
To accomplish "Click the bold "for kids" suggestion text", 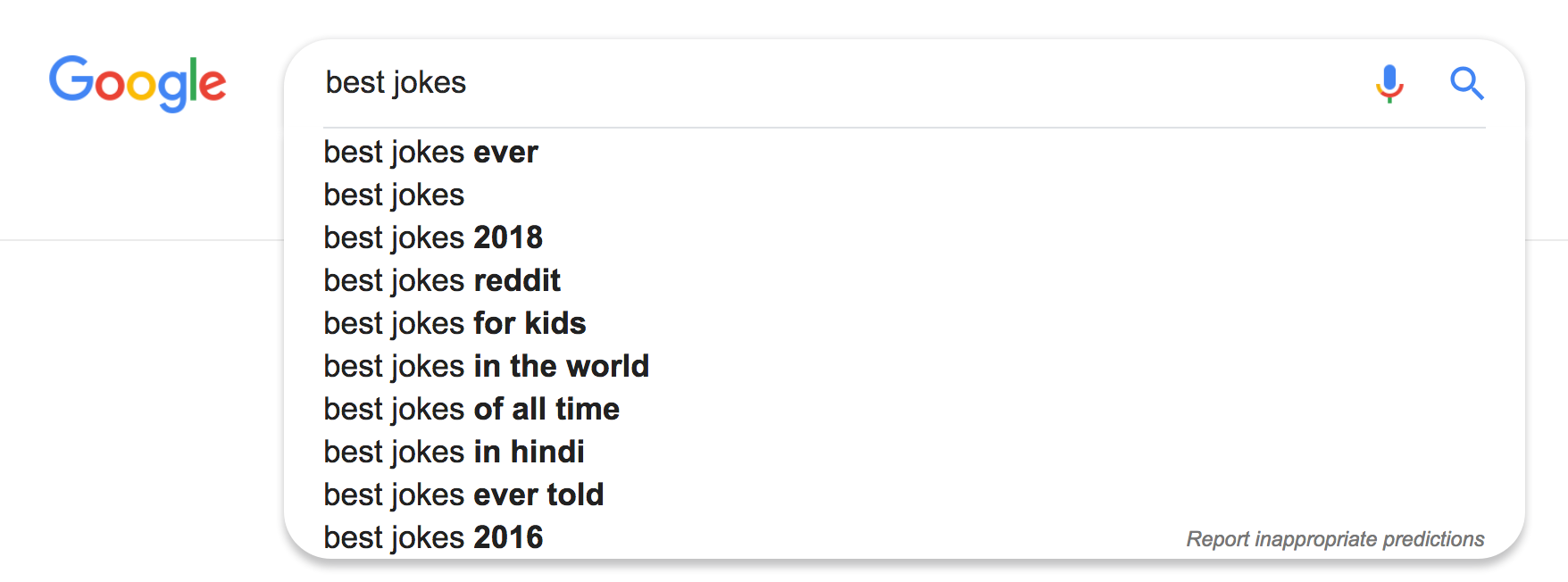I will pos(530,323).
